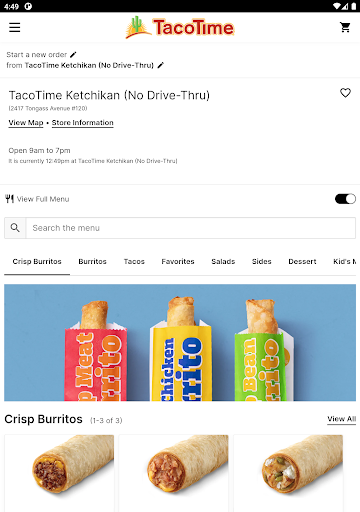Show the Salads tab
This screenshot has height=512, width=360.
[223, 262]
